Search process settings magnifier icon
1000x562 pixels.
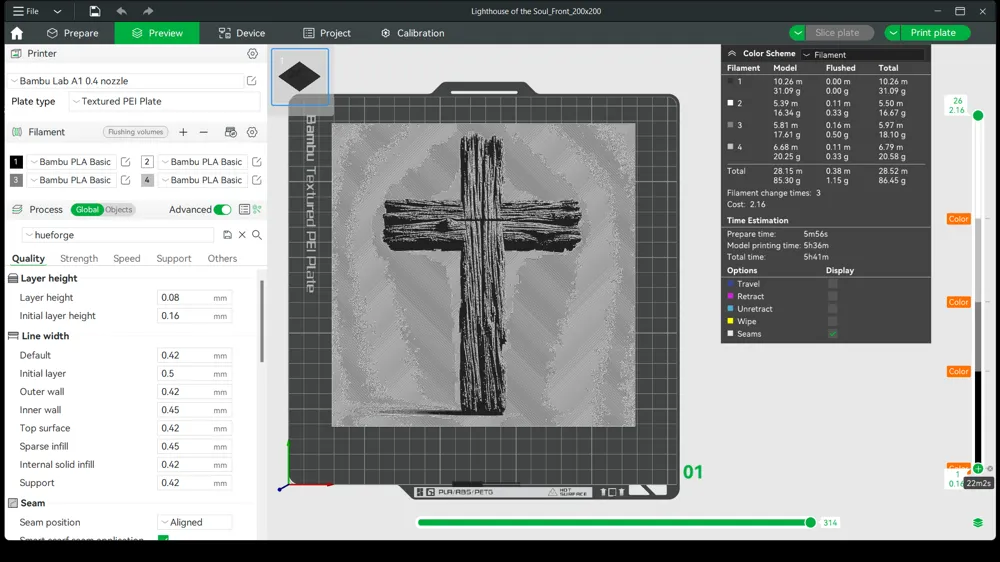pos(257,235)
